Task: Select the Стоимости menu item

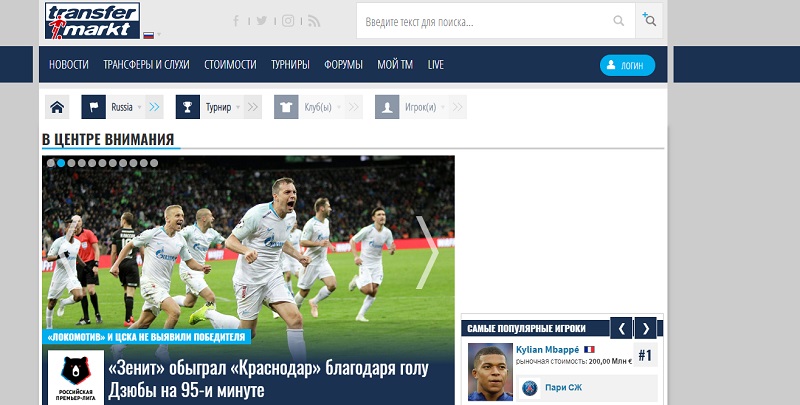Action: [230, 65]
